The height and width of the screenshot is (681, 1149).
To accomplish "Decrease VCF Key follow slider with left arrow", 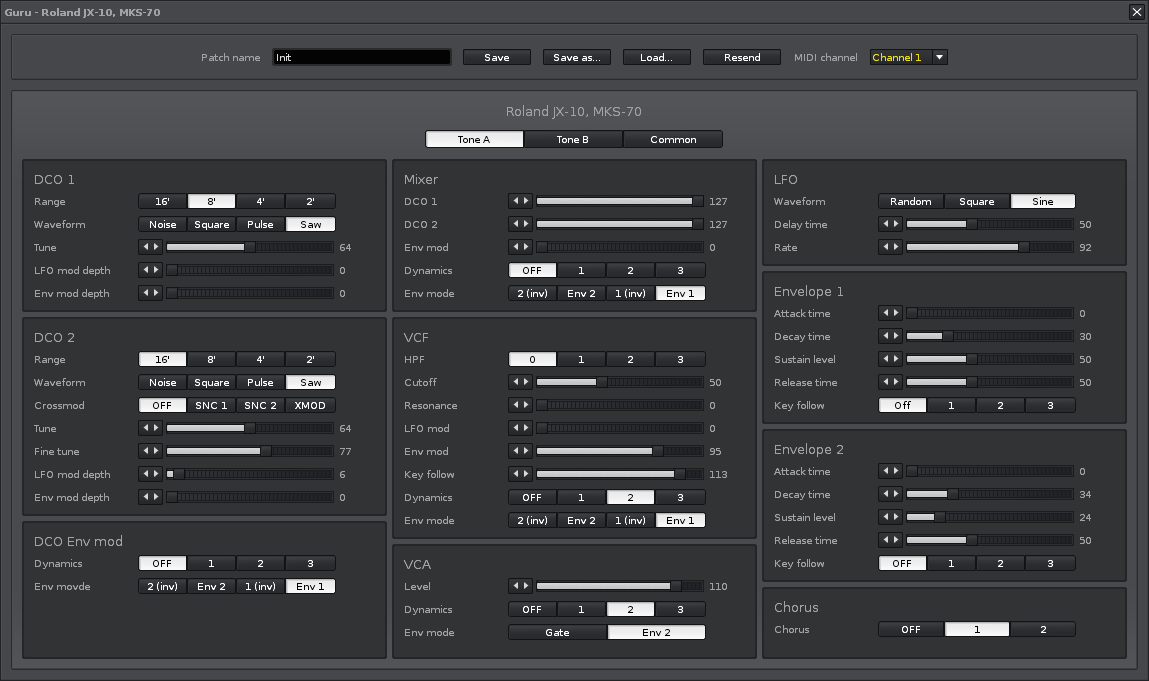I will point(516,474).
